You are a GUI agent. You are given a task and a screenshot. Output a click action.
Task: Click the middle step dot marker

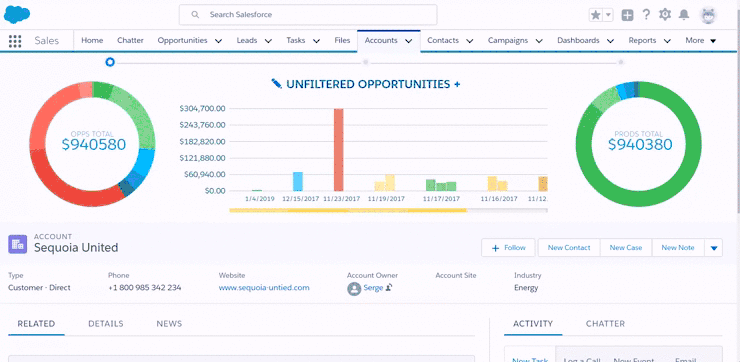(x=365, y=62)
